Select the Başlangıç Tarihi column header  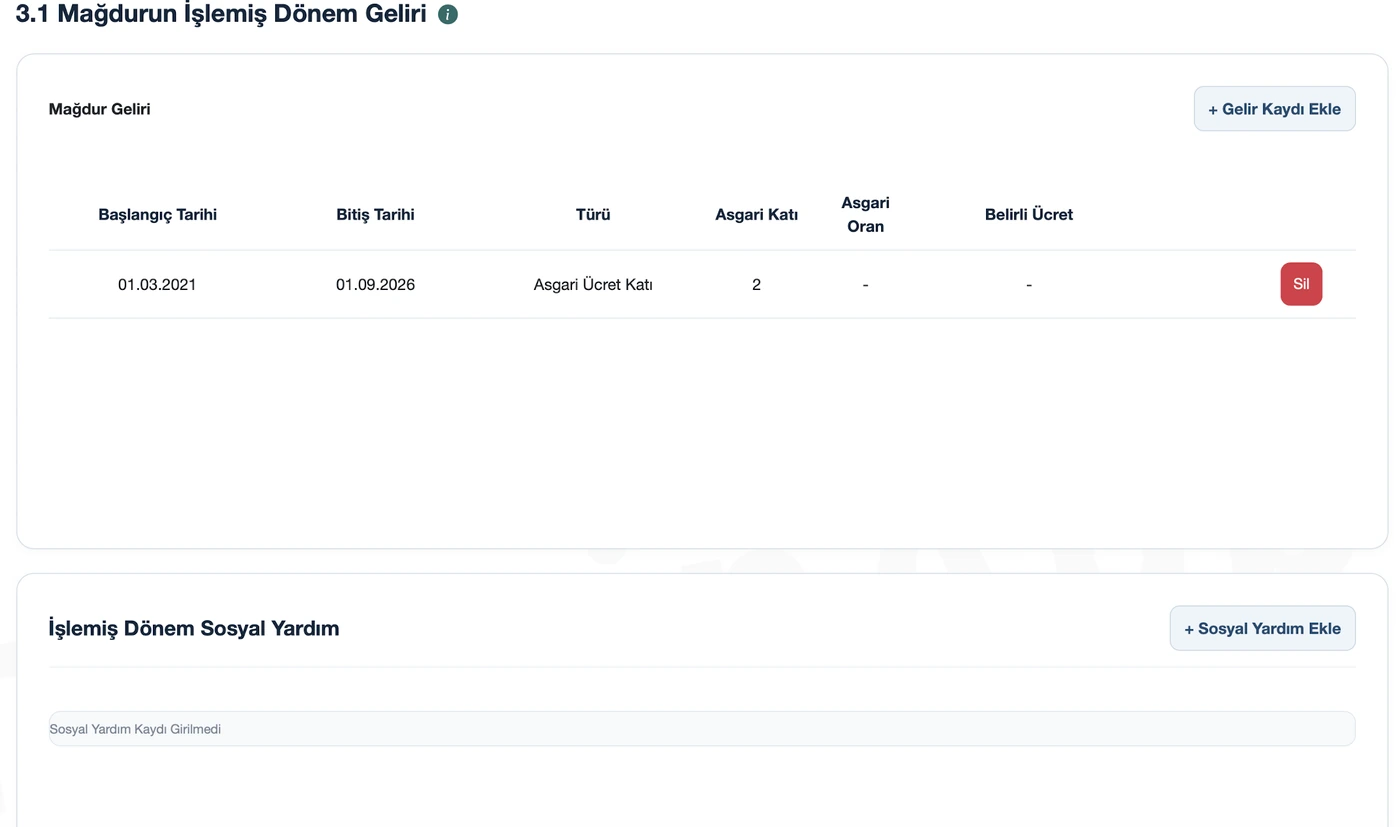157,214
